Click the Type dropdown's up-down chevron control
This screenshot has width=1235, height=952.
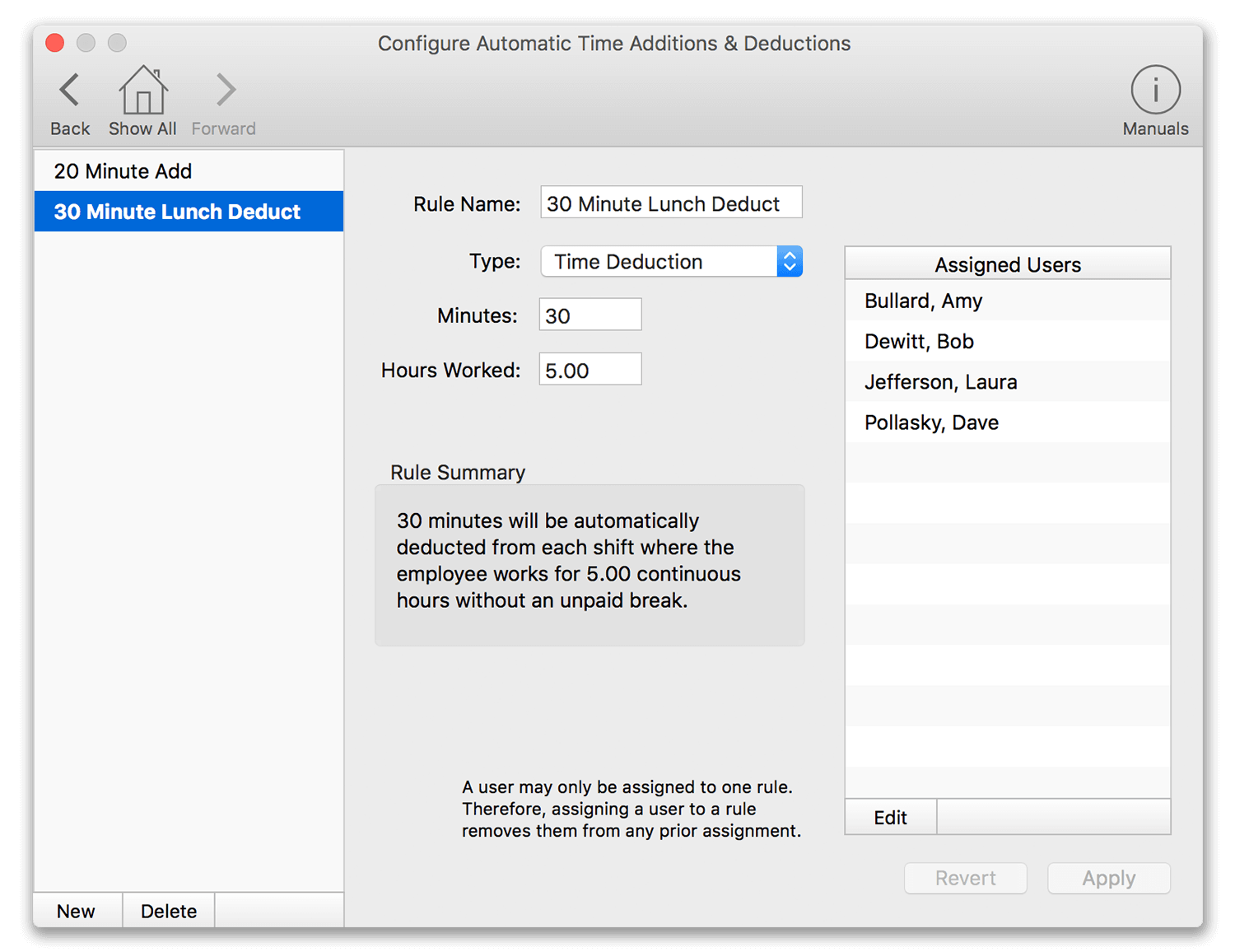[x=789, y=261]
